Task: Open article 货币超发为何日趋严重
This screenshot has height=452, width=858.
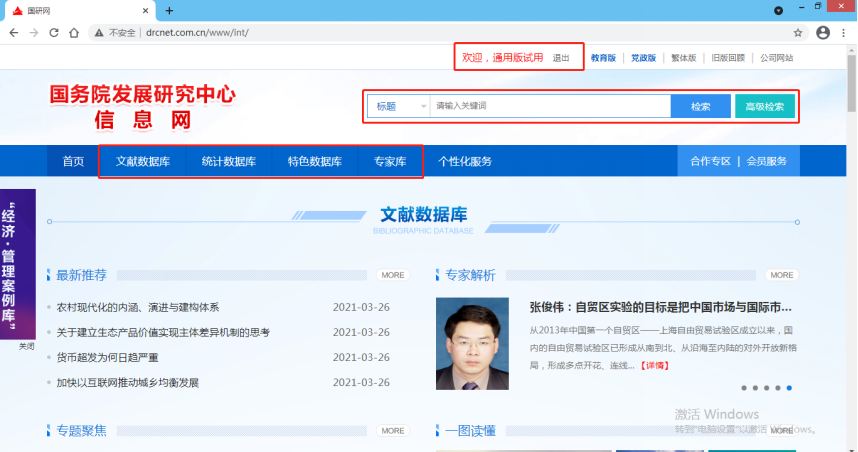Action: [x=107, y=357]
